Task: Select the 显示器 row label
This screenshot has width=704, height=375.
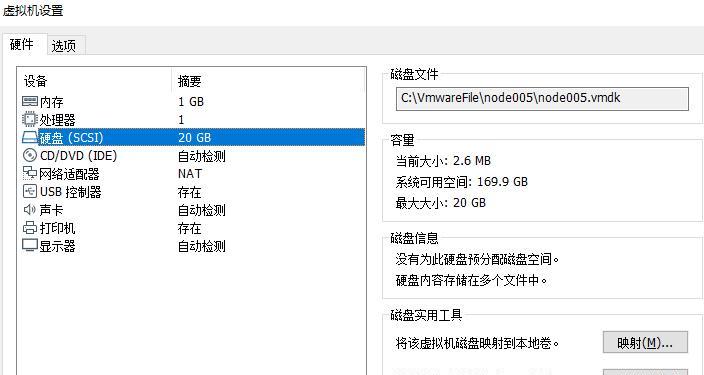Action: pos(57,247)
